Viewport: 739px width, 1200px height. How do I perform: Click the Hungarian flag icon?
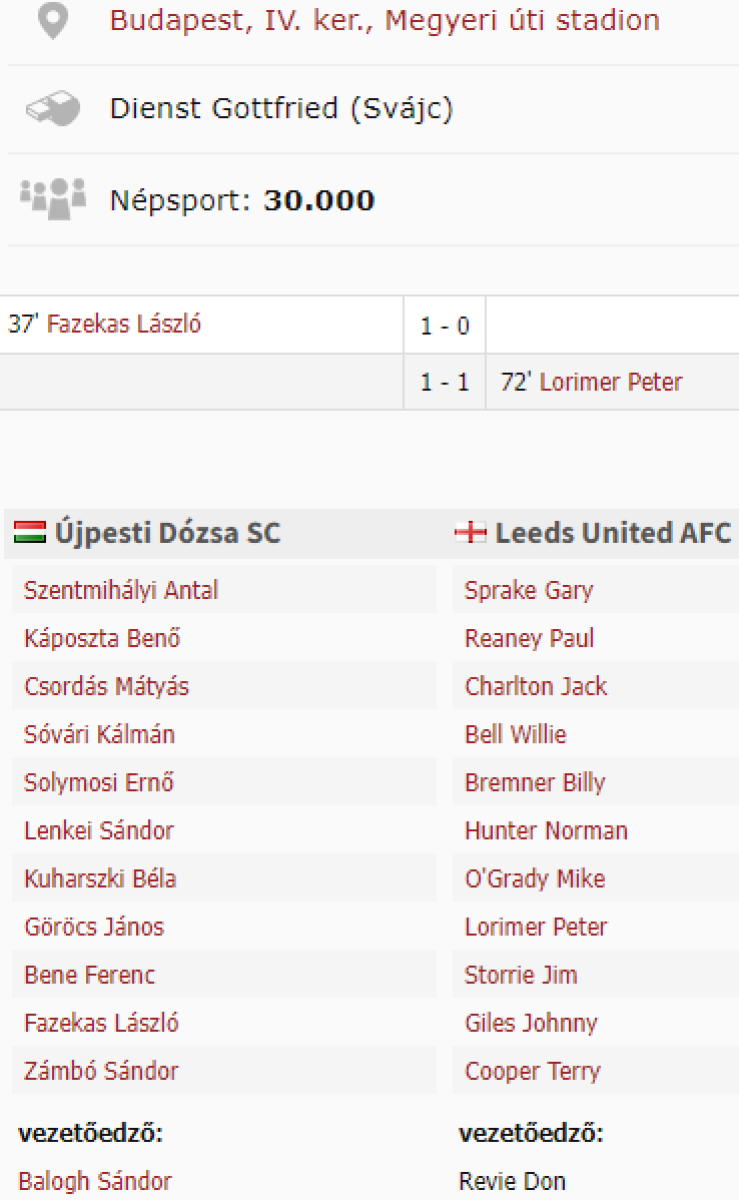pyautogui.click(x=30, y=533)
